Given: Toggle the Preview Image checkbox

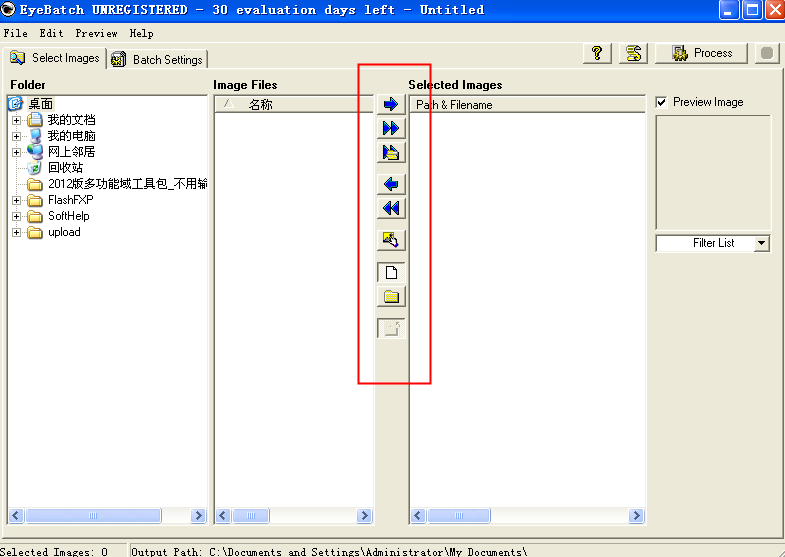Looking at the screenshot, I should click(x=661, y=102).
